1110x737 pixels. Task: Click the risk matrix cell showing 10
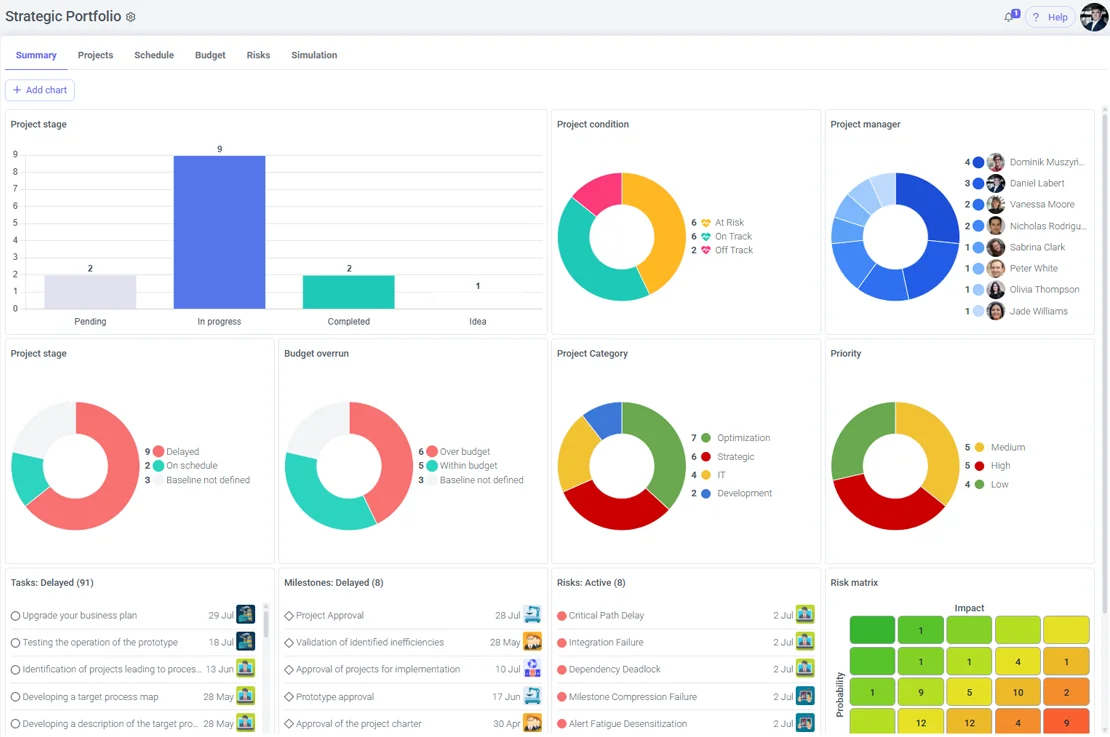coord(1017,692)
